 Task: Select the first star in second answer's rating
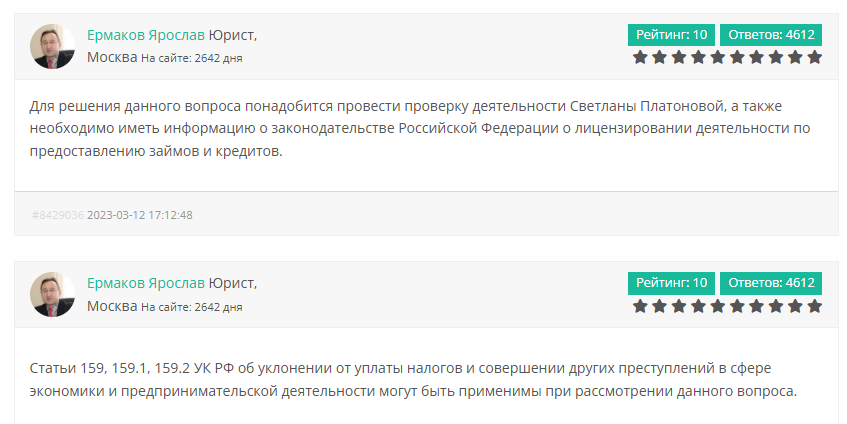(x=640, y=306)
